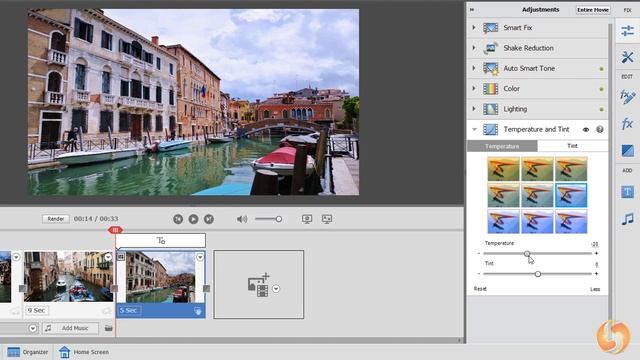Select the bottom-right coolest temperature preset

click(x=571, y=222)
